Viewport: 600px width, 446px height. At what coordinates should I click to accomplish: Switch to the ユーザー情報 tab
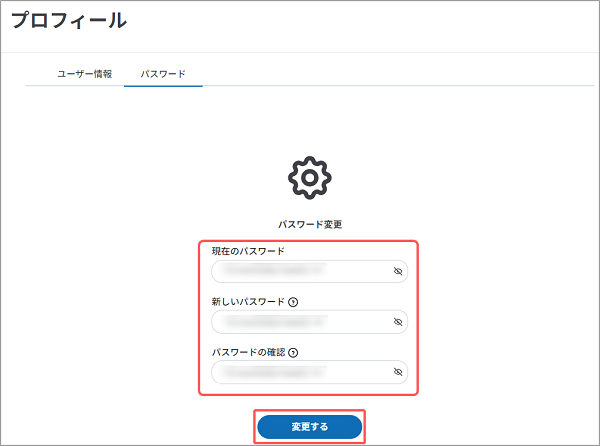82,74
